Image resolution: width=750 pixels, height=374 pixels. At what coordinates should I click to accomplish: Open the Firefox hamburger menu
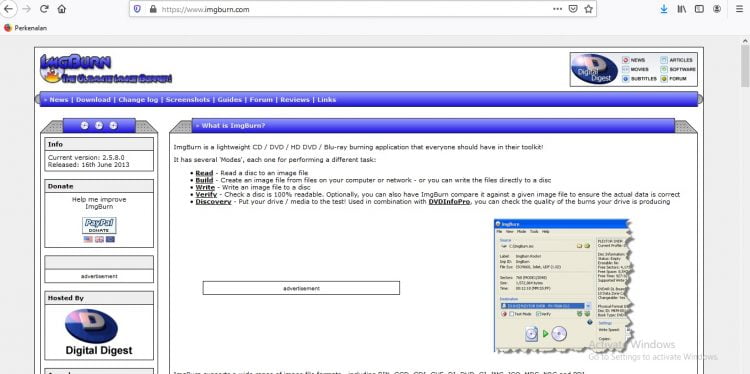[739, 9]
